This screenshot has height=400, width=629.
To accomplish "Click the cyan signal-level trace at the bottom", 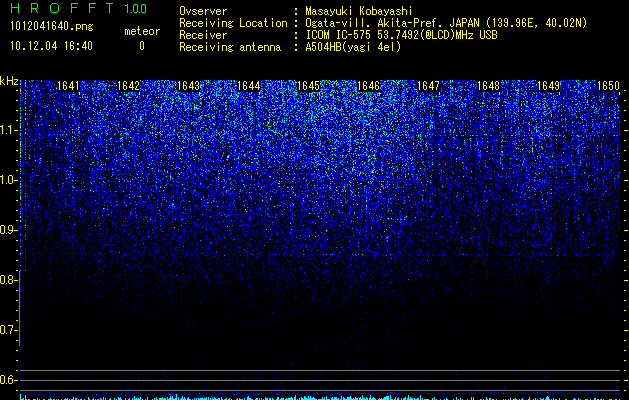I will coord(321,397).
